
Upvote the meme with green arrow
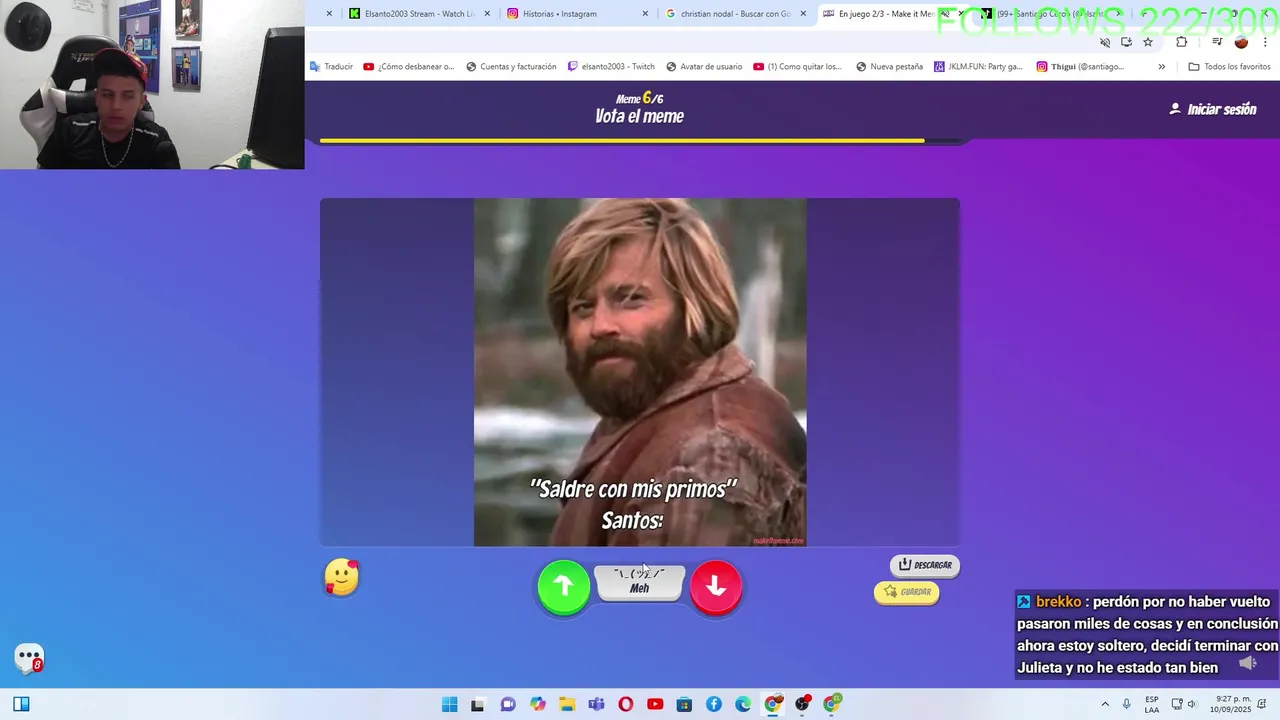point(564,587)
